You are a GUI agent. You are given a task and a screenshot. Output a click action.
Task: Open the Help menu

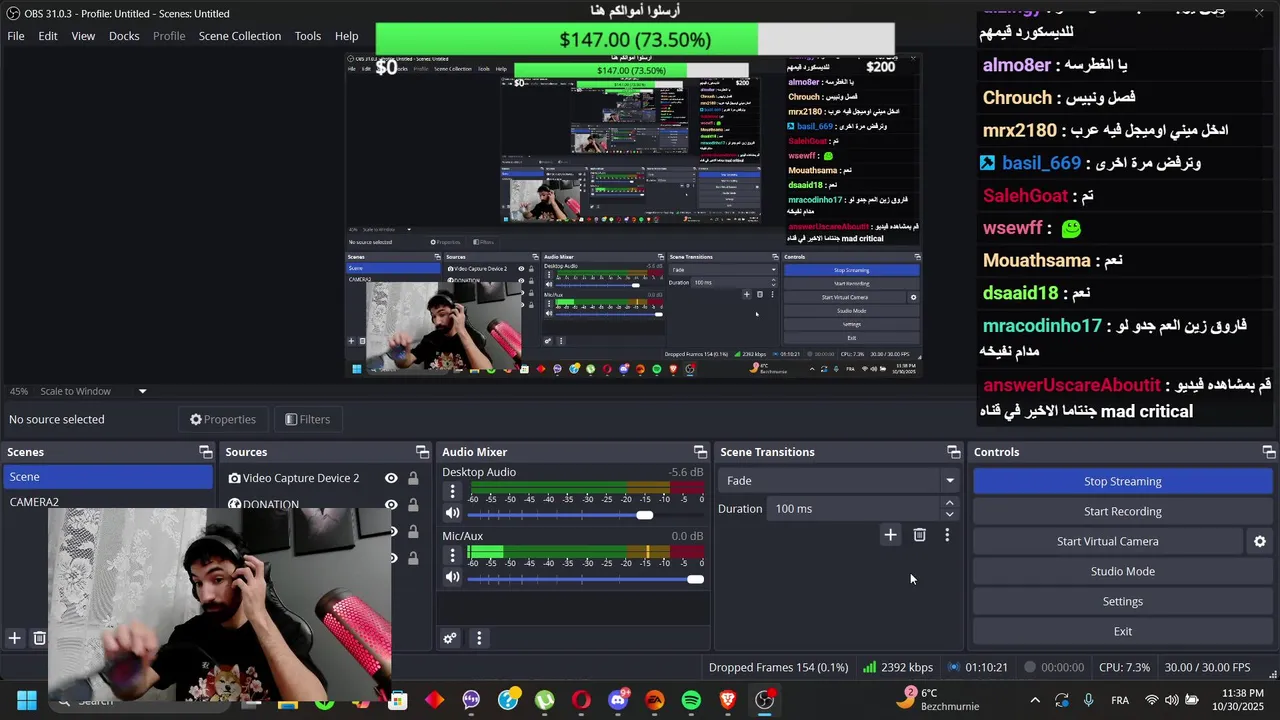click(x=347, y=36)
